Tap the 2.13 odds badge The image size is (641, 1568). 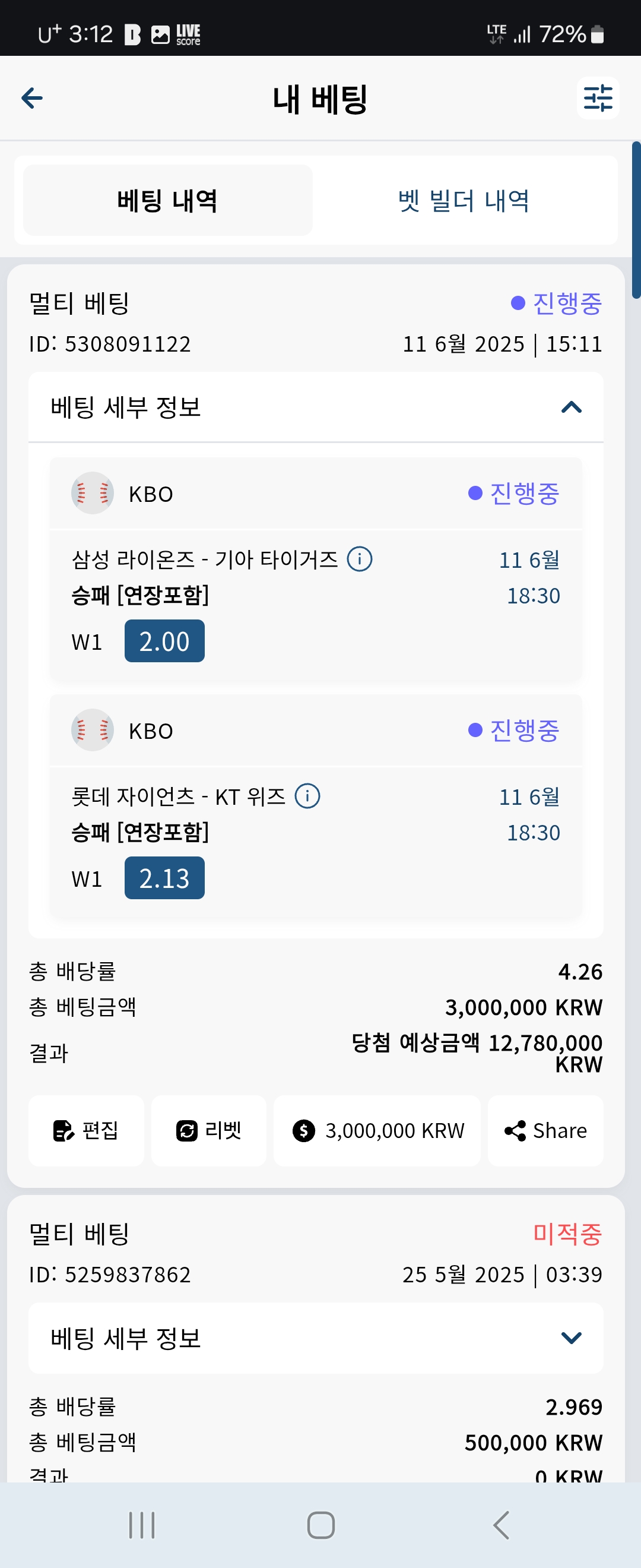[x=164, y=878]
